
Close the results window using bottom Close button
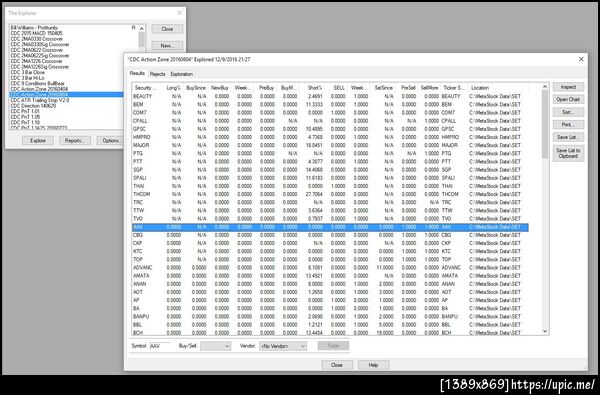tap(337, 365)
